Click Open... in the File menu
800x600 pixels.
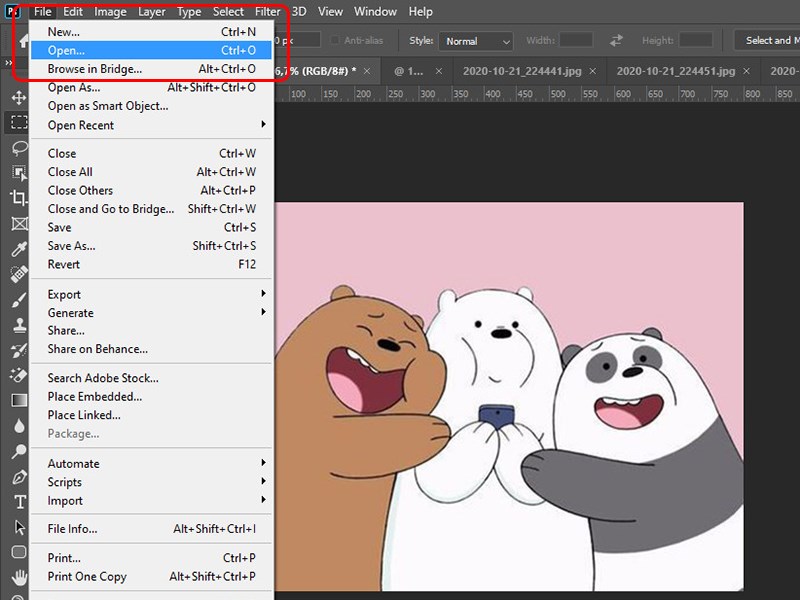tap(66, 50)
